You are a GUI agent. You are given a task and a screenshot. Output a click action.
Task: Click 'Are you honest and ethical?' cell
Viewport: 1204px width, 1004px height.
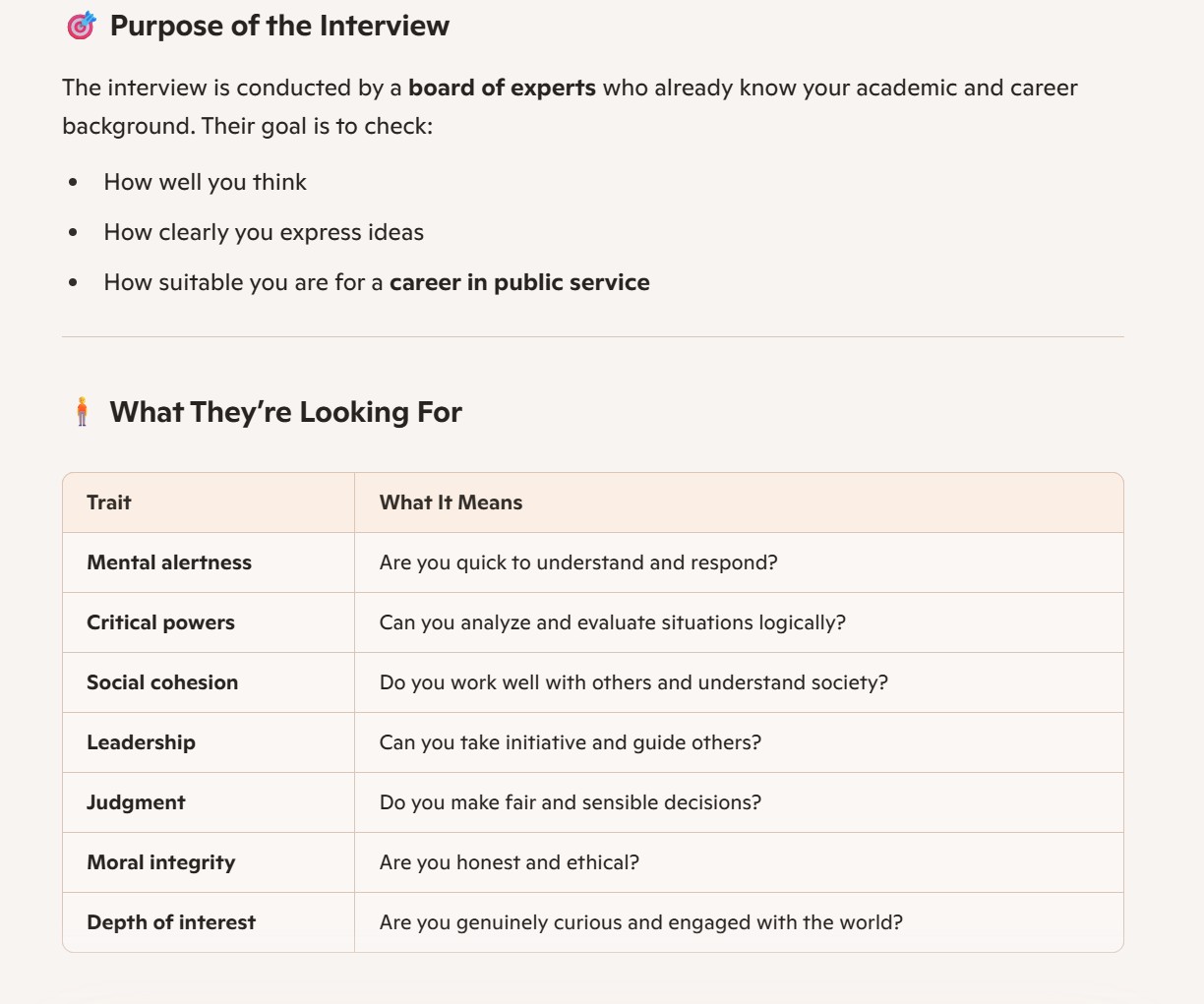510,862
